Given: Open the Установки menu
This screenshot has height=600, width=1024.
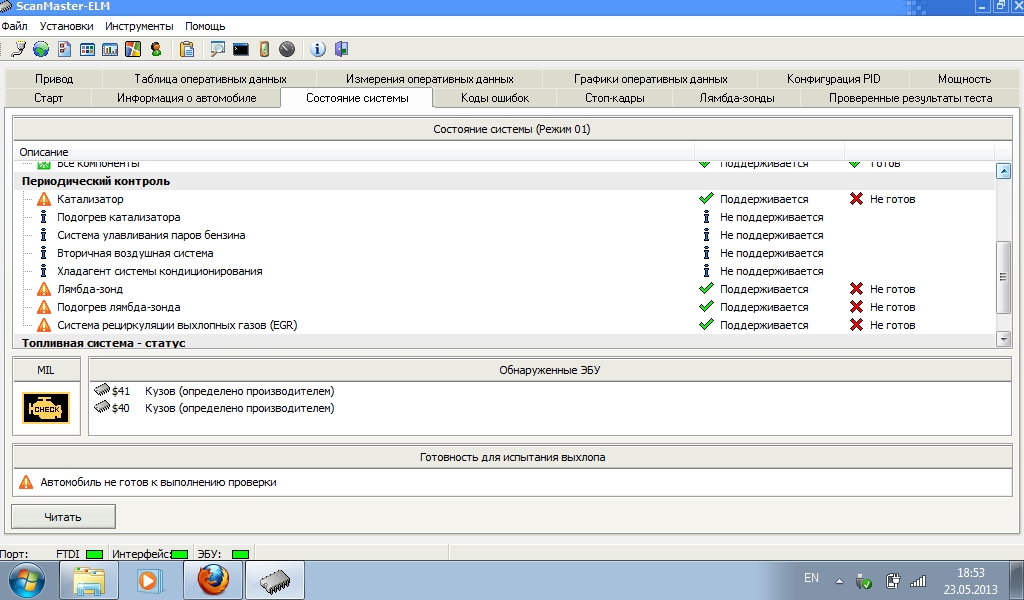Looking at the screenshot, I should [67, 26].
